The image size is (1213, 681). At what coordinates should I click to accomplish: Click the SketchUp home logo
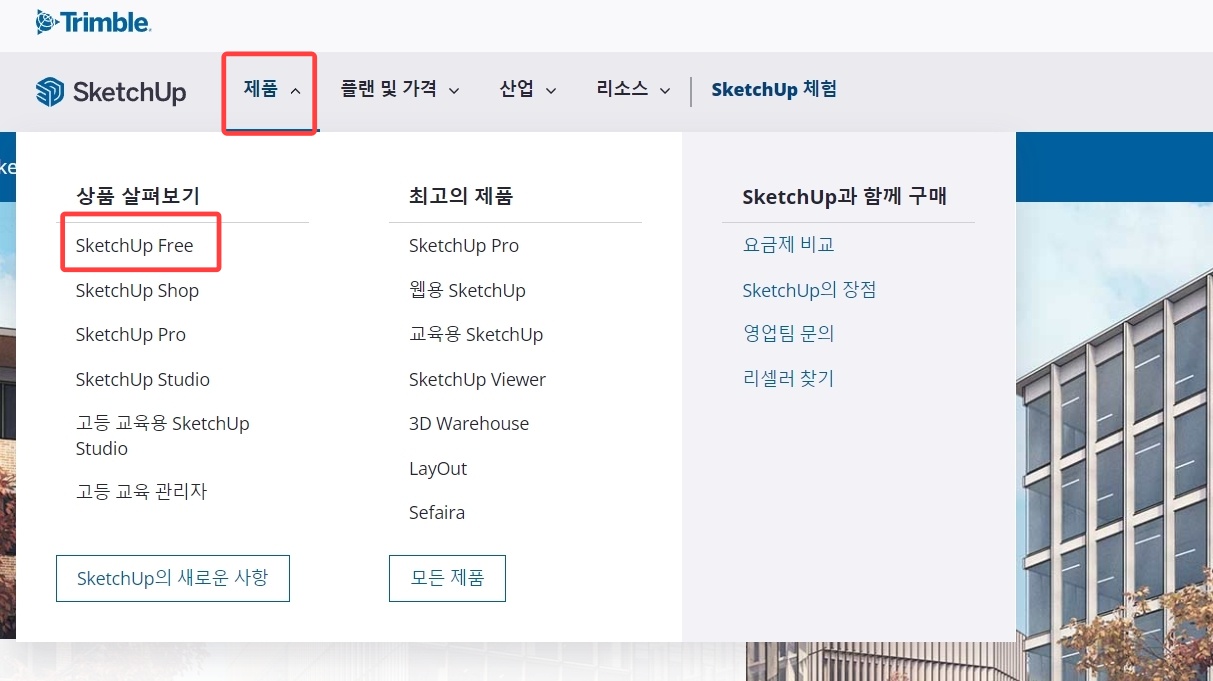pos(110,91)
